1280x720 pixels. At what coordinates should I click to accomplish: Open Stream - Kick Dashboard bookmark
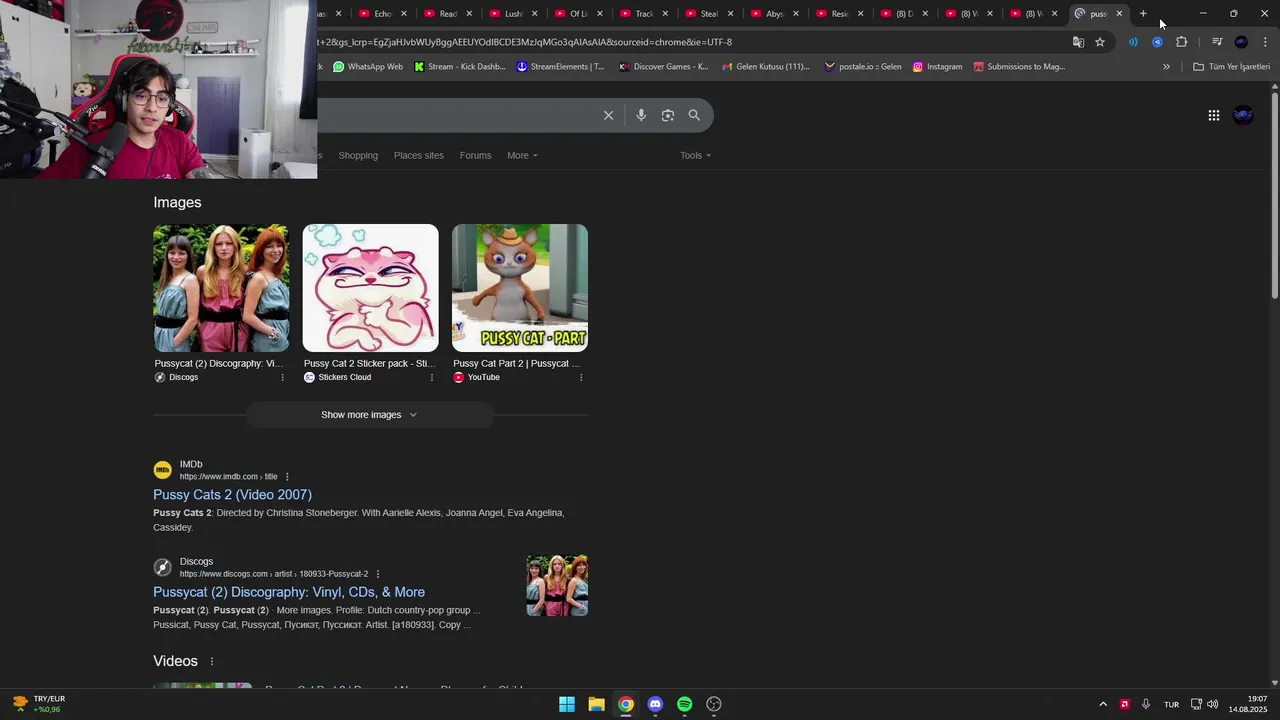[x=460, y=67]
